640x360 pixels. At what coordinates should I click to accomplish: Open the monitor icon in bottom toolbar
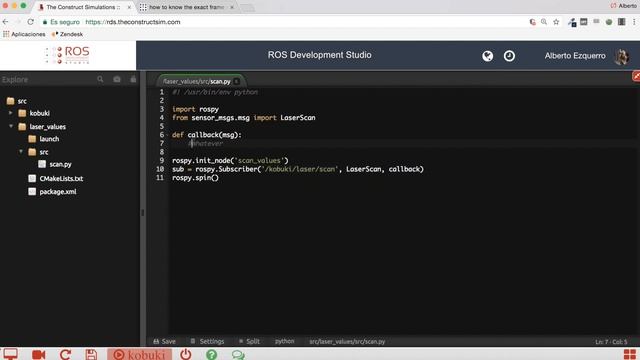(11, 354)
